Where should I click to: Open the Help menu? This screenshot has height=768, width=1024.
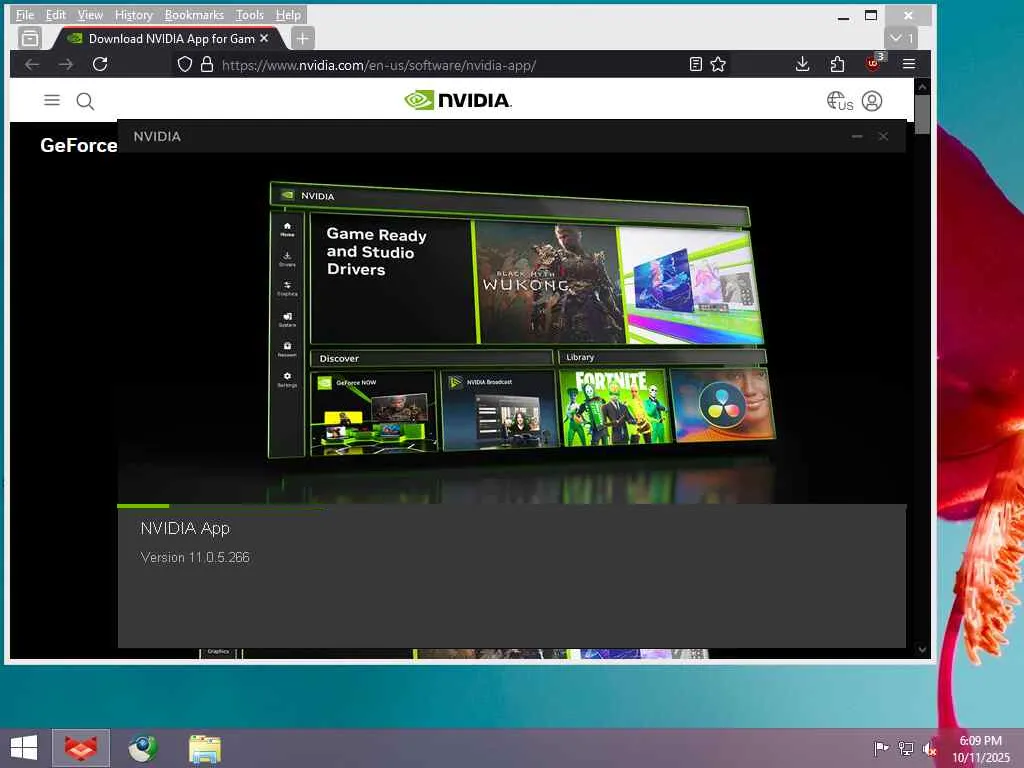click(288, 14)
